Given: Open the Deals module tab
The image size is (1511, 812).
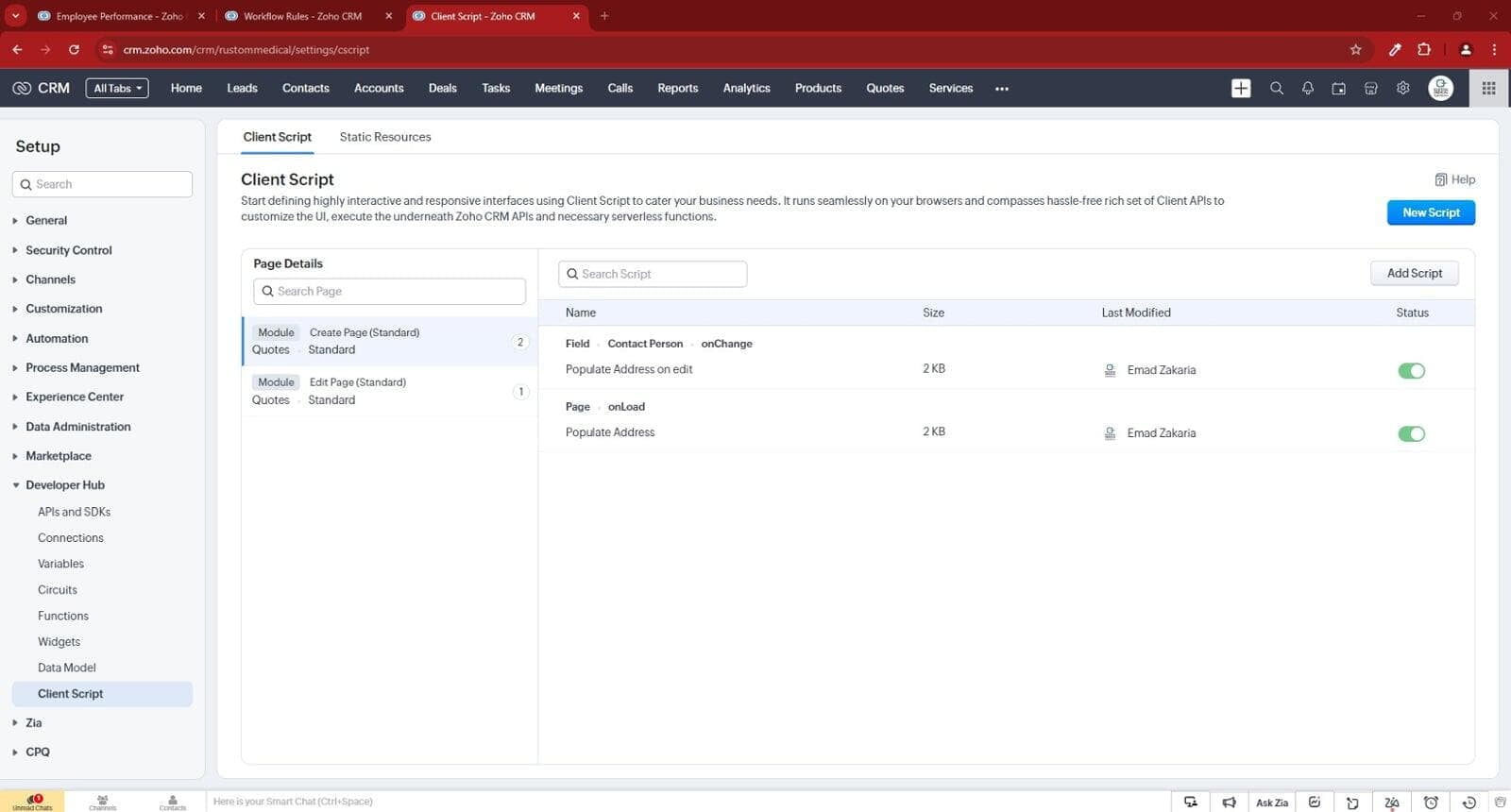Looking at the screenshot, I should (442, 88).
